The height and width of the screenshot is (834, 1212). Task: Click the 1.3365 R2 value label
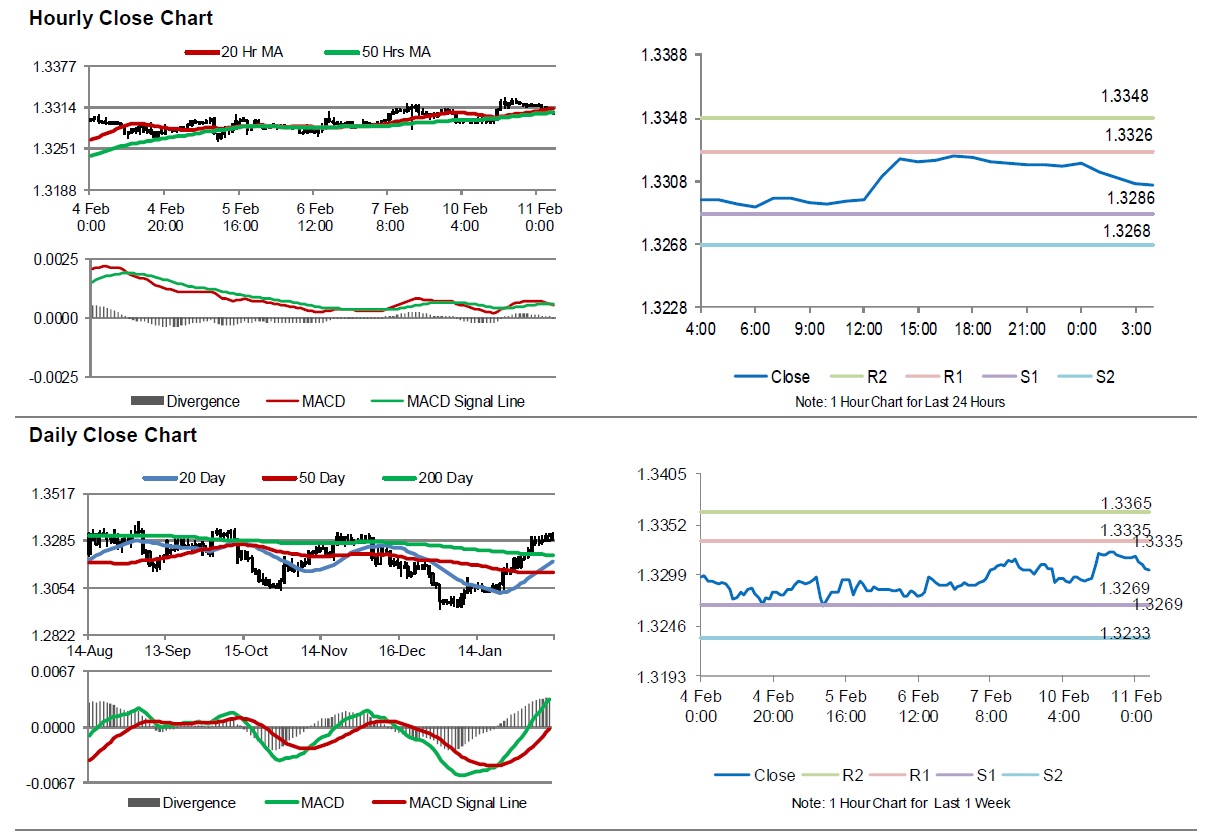coord(1125,503)
